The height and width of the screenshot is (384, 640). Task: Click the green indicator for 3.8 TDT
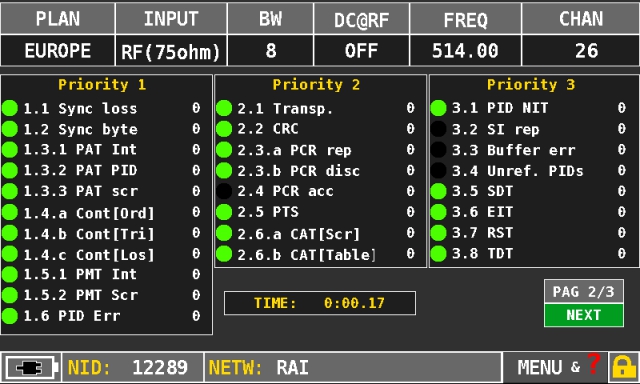click(x=439, y=254)
